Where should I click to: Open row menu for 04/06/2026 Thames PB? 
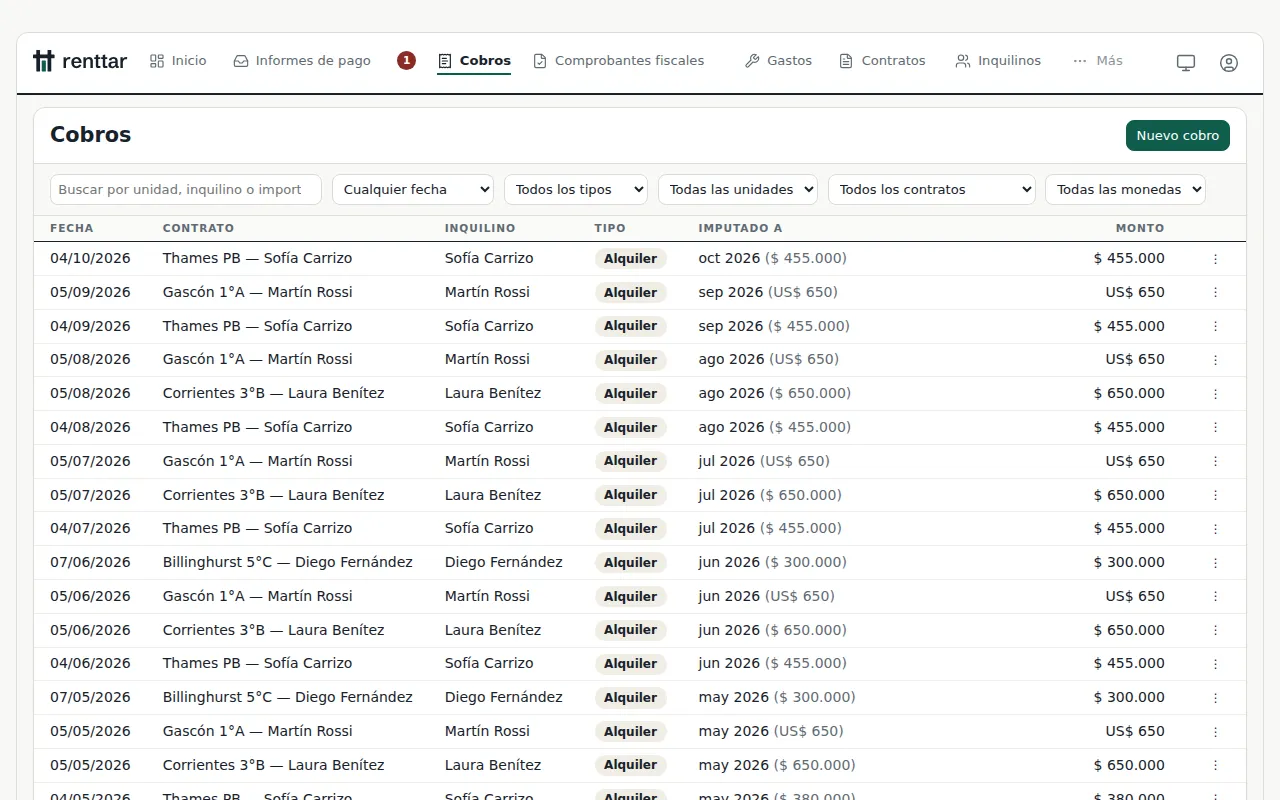[x=1216, y=664]
